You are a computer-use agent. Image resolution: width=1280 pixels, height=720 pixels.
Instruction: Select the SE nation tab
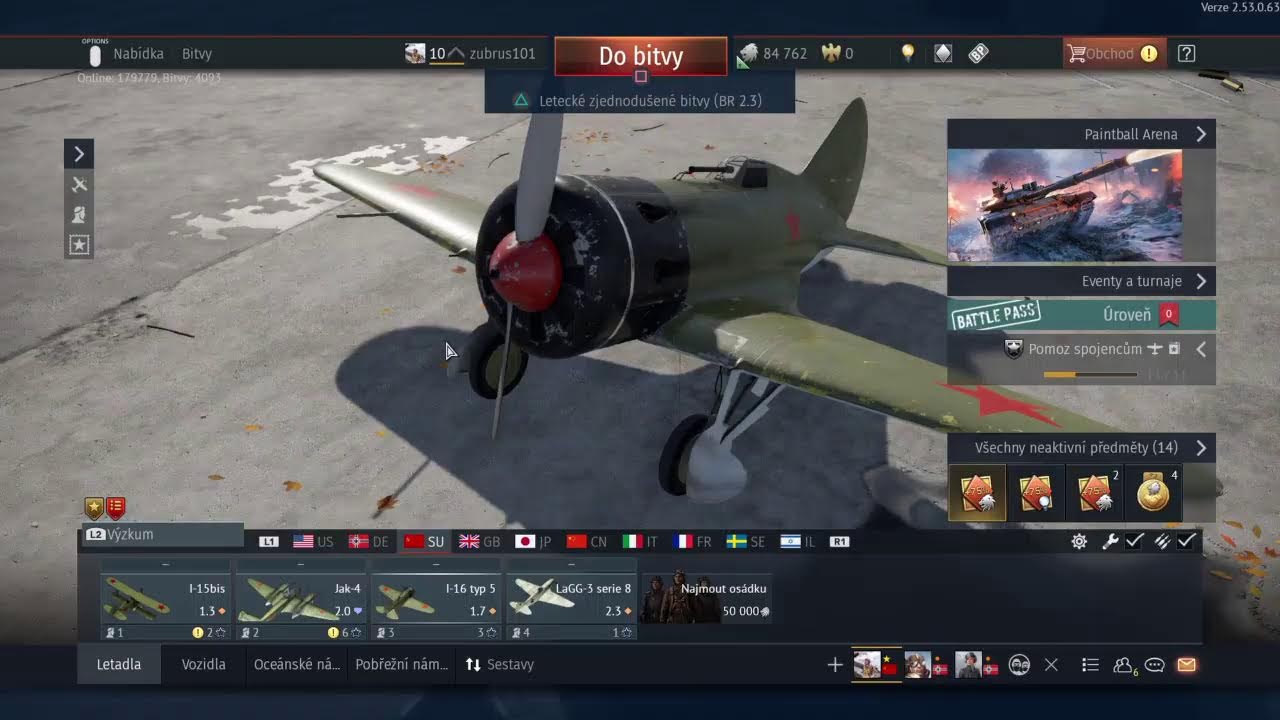coord(745,541)
